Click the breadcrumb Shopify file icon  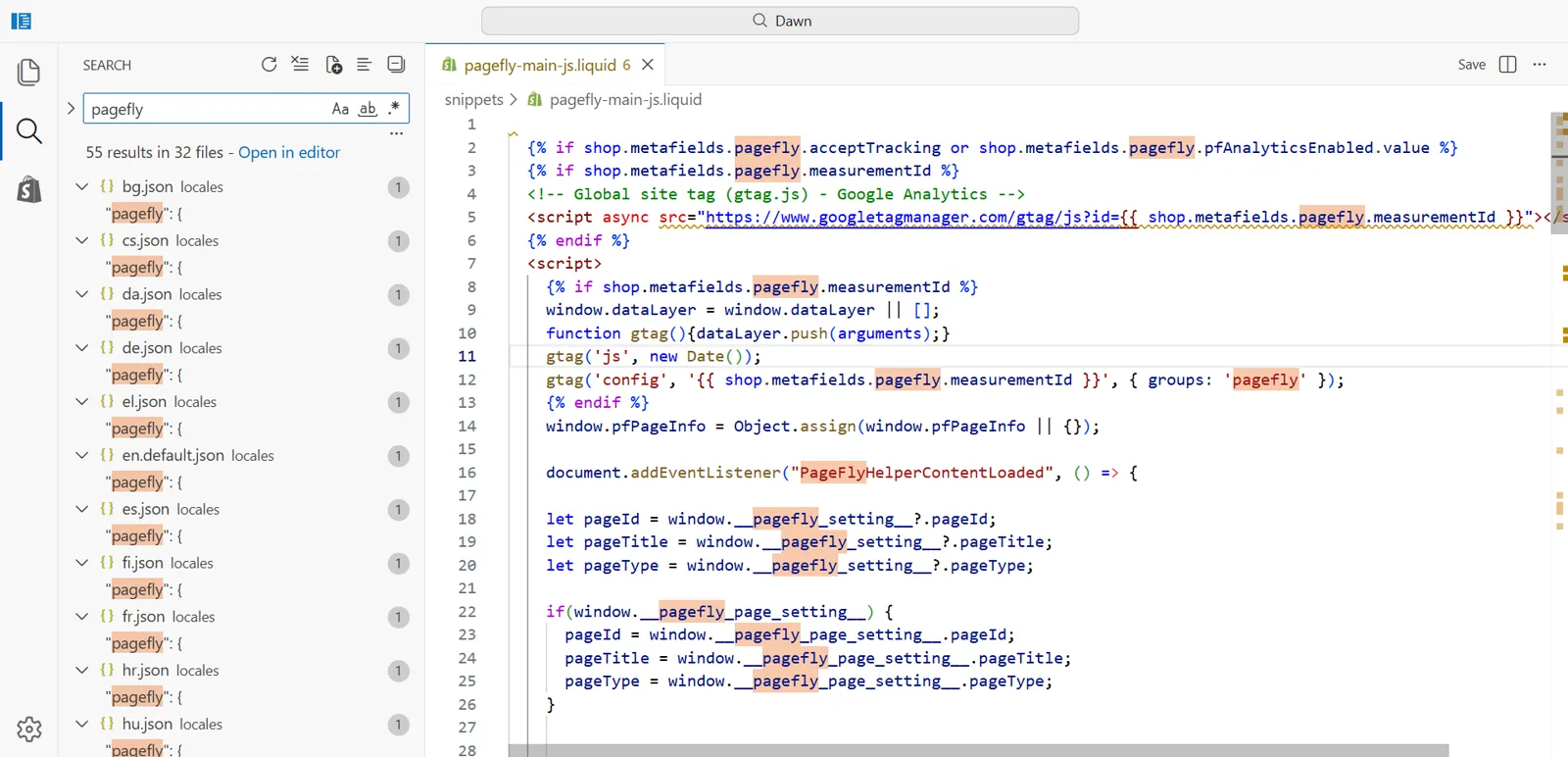click(x=535, y=99)
